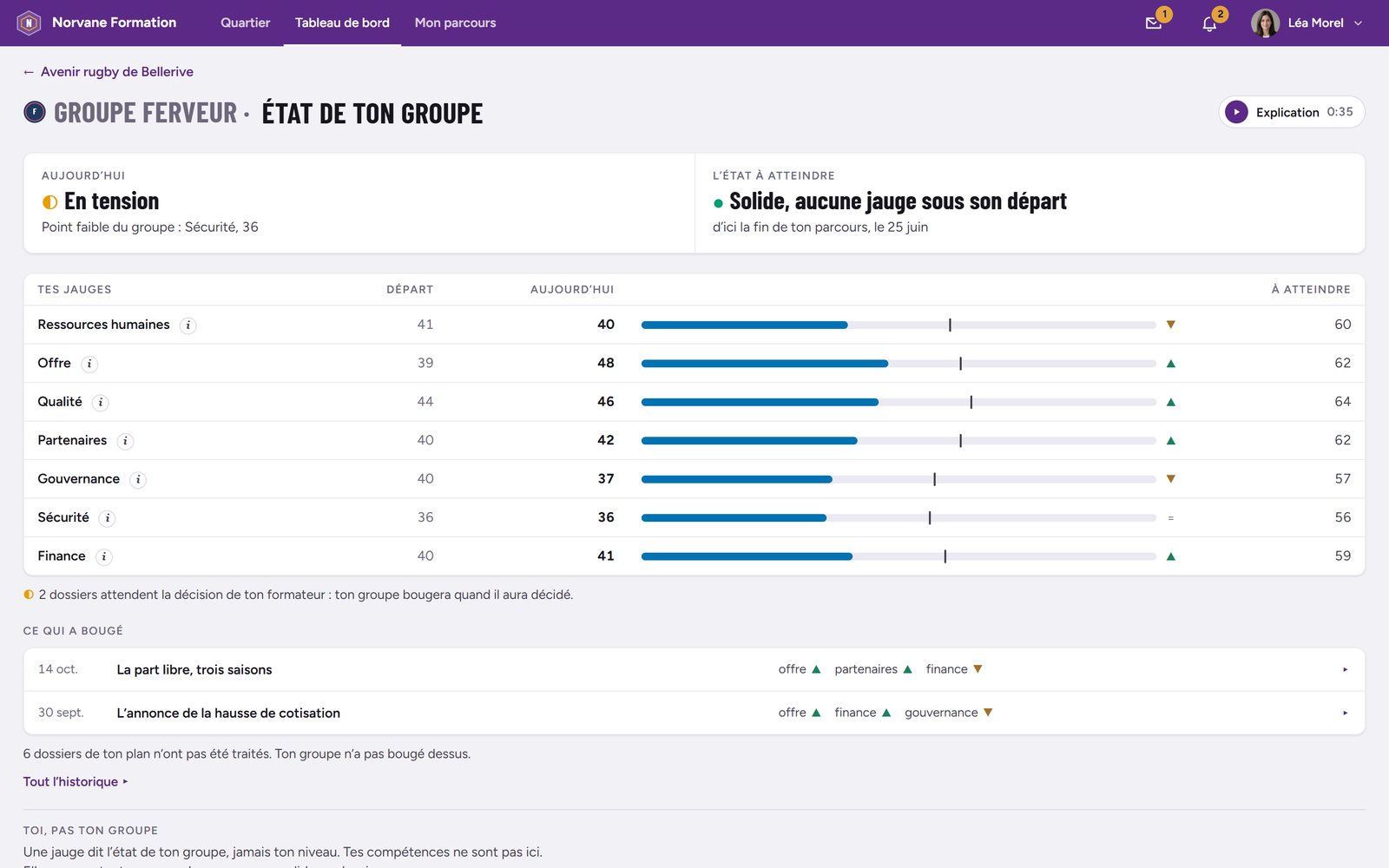Select the Tableau de bord tab
The height and width of the screenshot is (868, 1389).
coord(342,23)
